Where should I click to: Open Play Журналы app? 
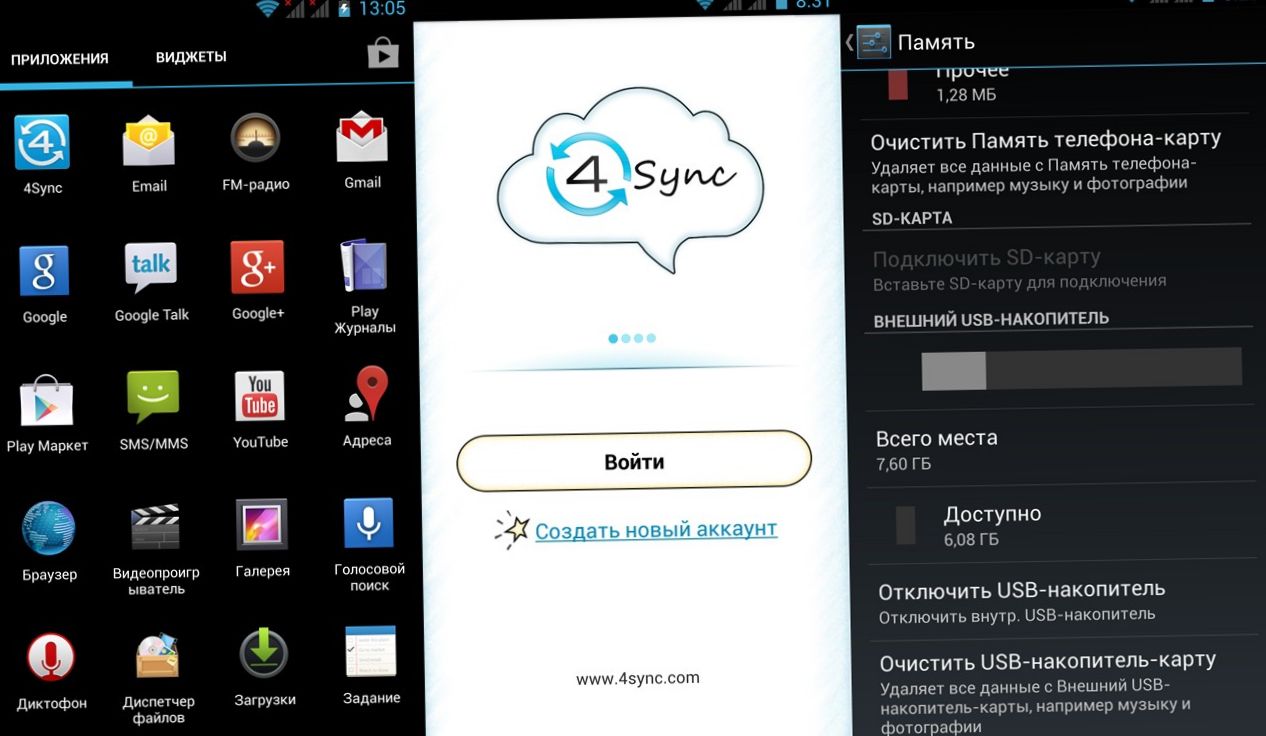click(364, 265)
